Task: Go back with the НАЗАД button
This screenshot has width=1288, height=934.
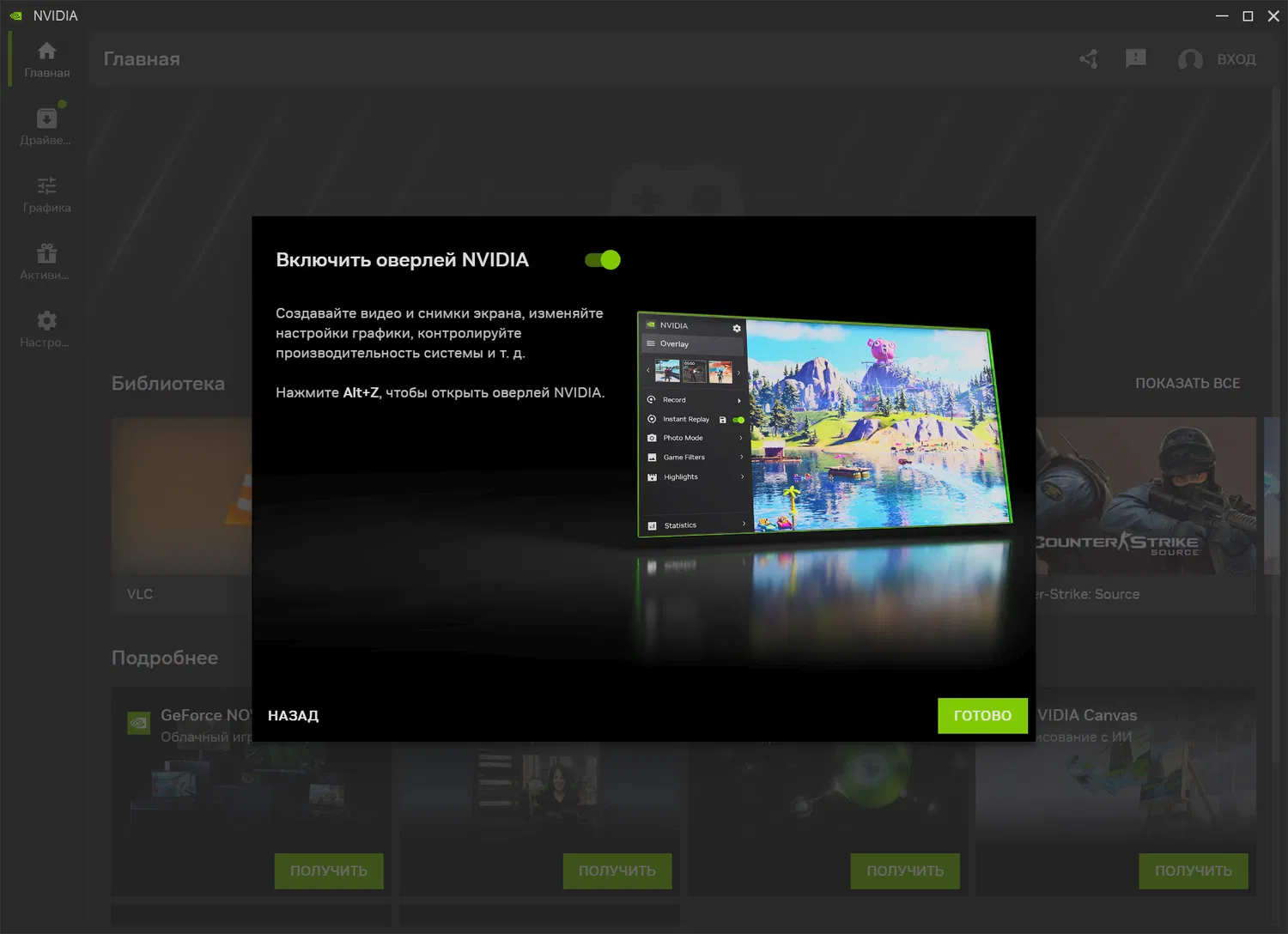Action: (x=293, y=716)
